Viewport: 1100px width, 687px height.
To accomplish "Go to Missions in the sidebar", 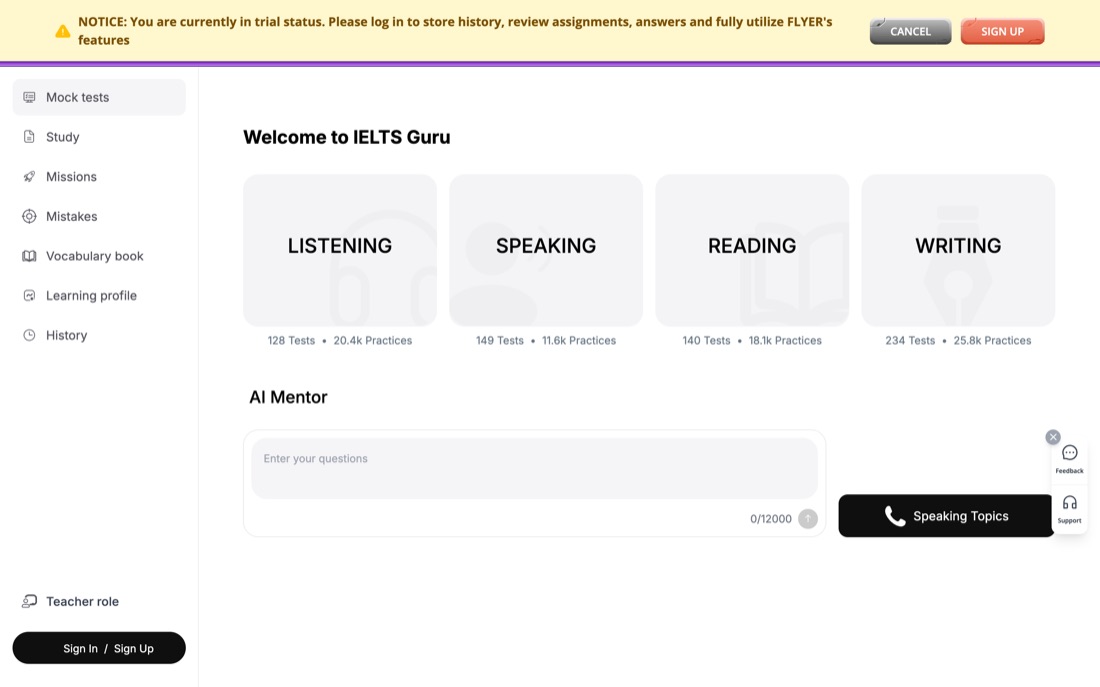I will [x=99, y=177].
